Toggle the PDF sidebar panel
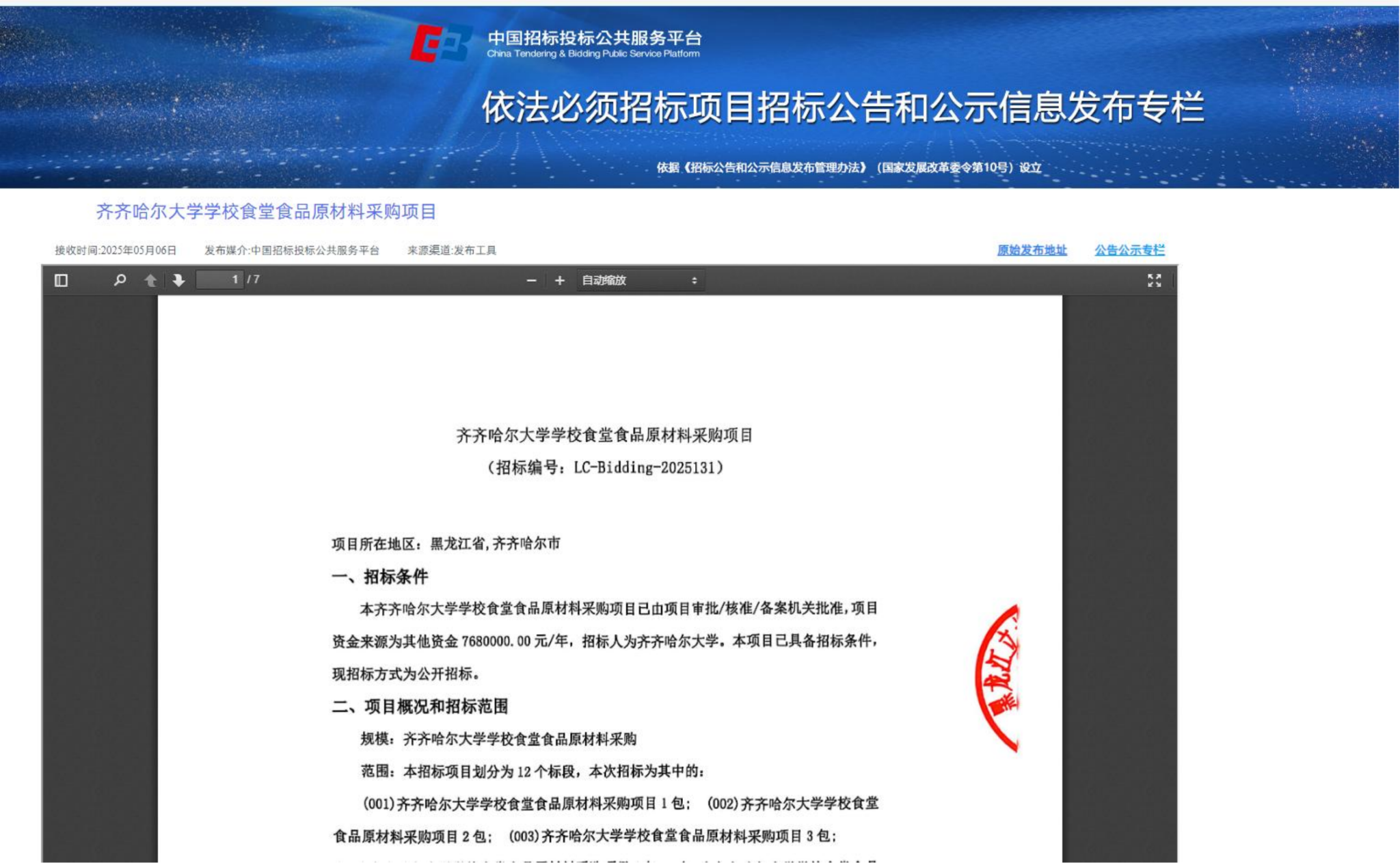 coord(61,280)
